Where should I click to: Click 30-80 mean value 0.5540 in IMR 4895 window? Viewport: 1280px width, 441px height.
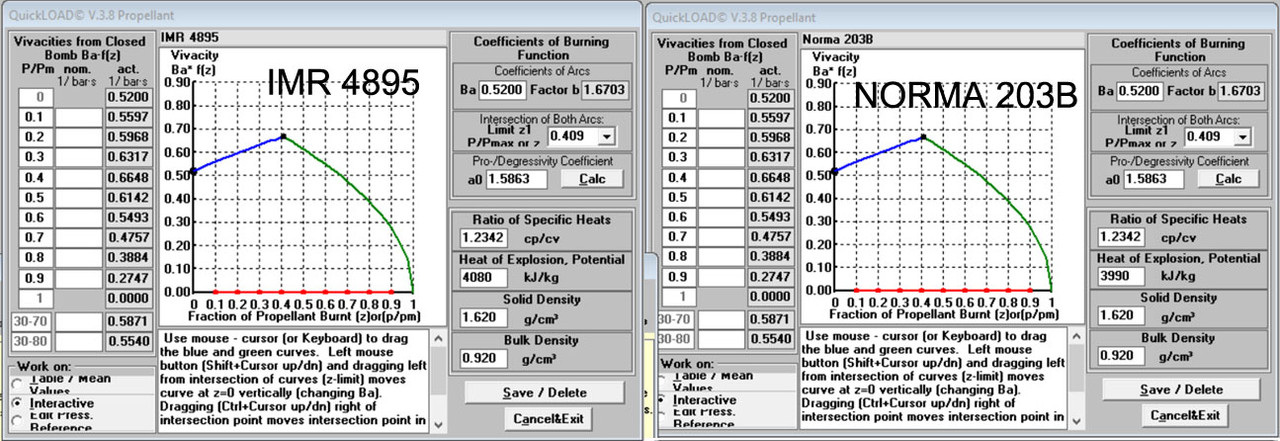pyautogui.click(x=127, y=341)
